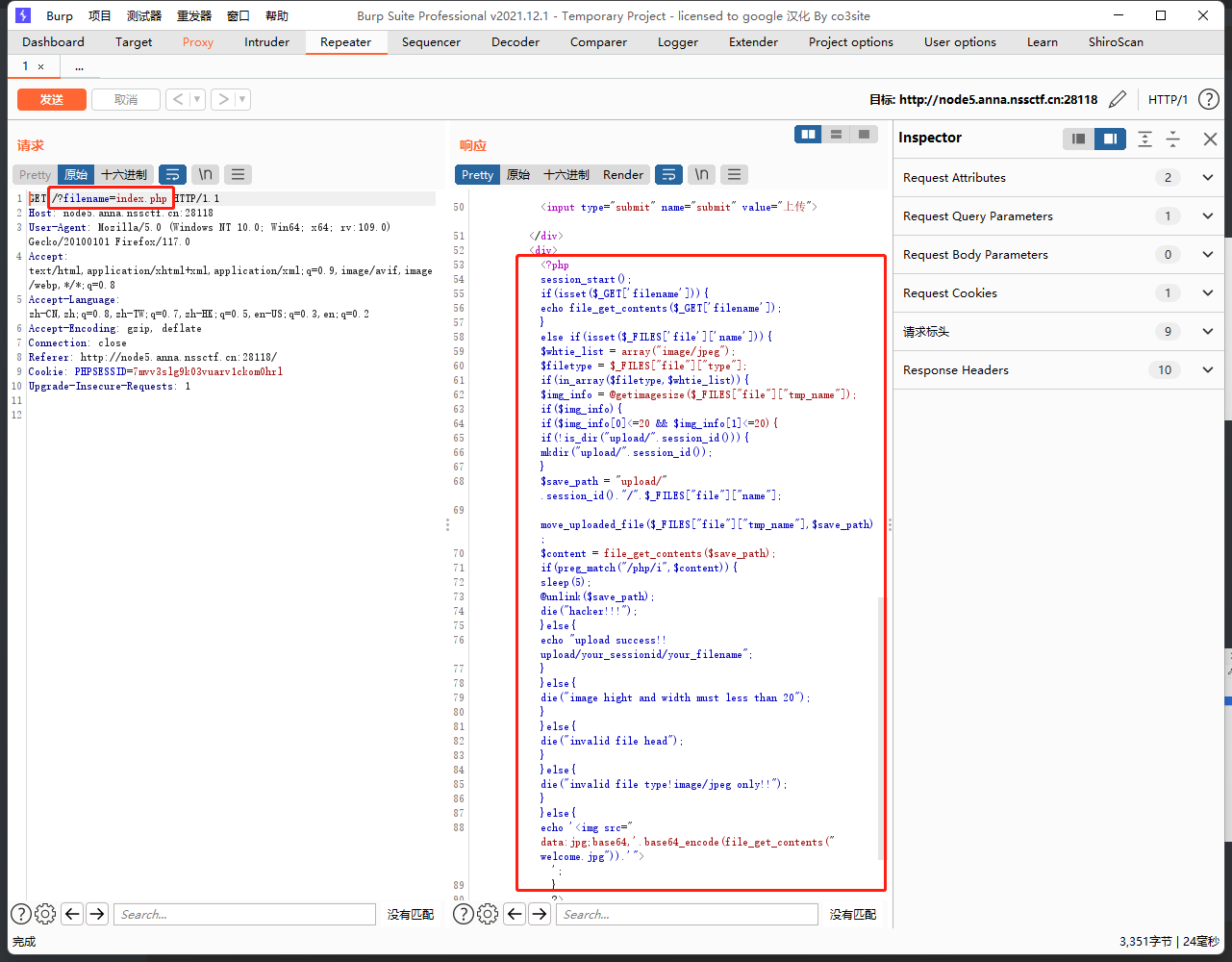This screenshot has height=962, width=1232.
Task: Select request Pretty view
Action: [x=35, y=174]
